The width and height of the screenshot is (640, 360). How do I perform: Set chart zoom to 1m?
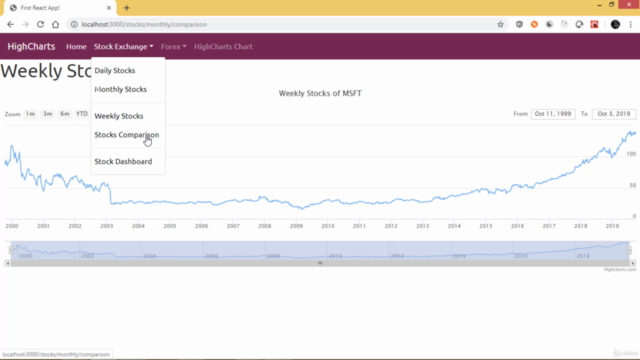[31, 114]
